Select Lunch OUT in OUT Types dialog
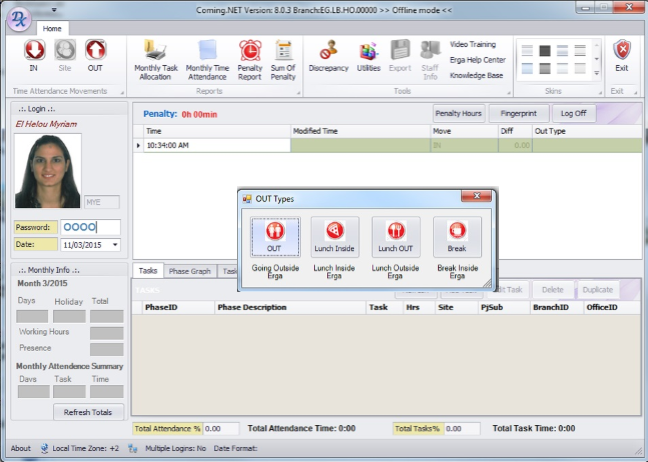 coord(396,237)
